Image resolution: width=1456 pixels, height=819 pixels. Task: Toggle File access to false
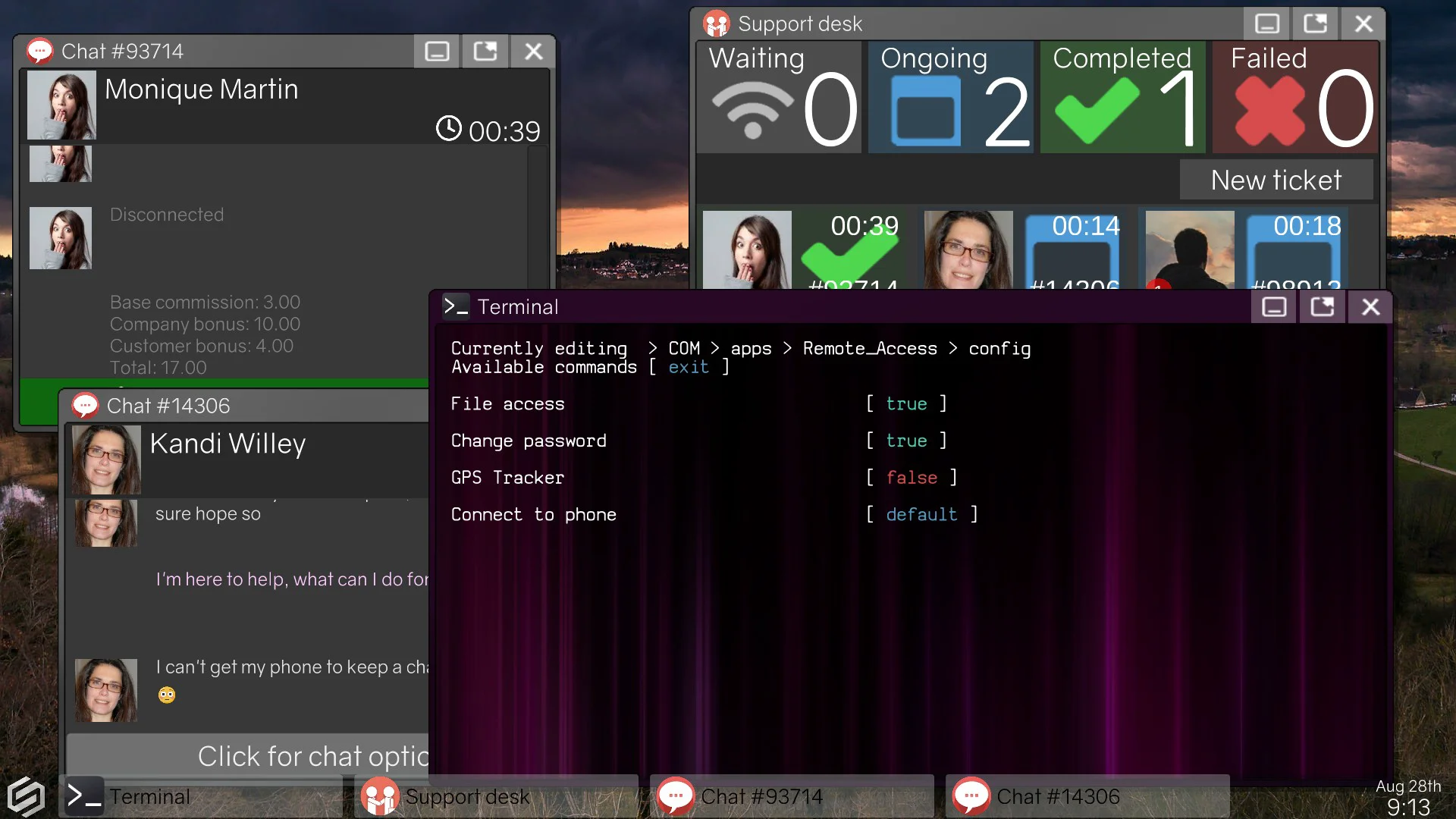pos(907,403)
